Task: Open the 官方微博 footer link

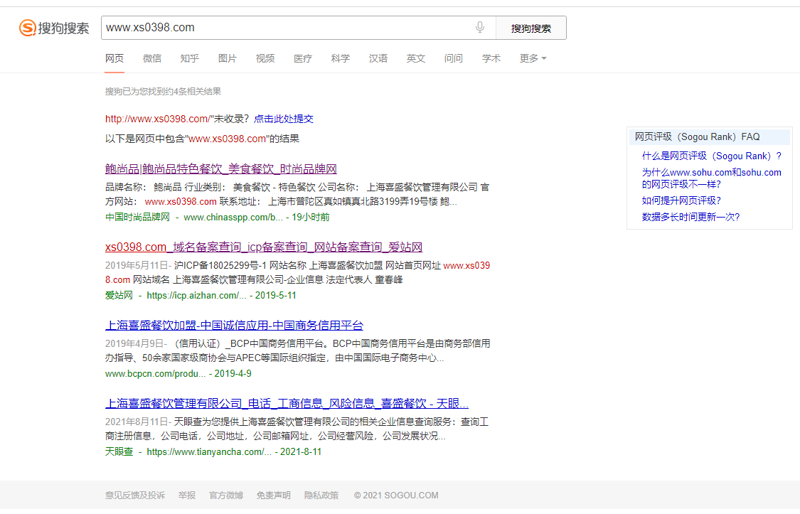Action: 226,495
